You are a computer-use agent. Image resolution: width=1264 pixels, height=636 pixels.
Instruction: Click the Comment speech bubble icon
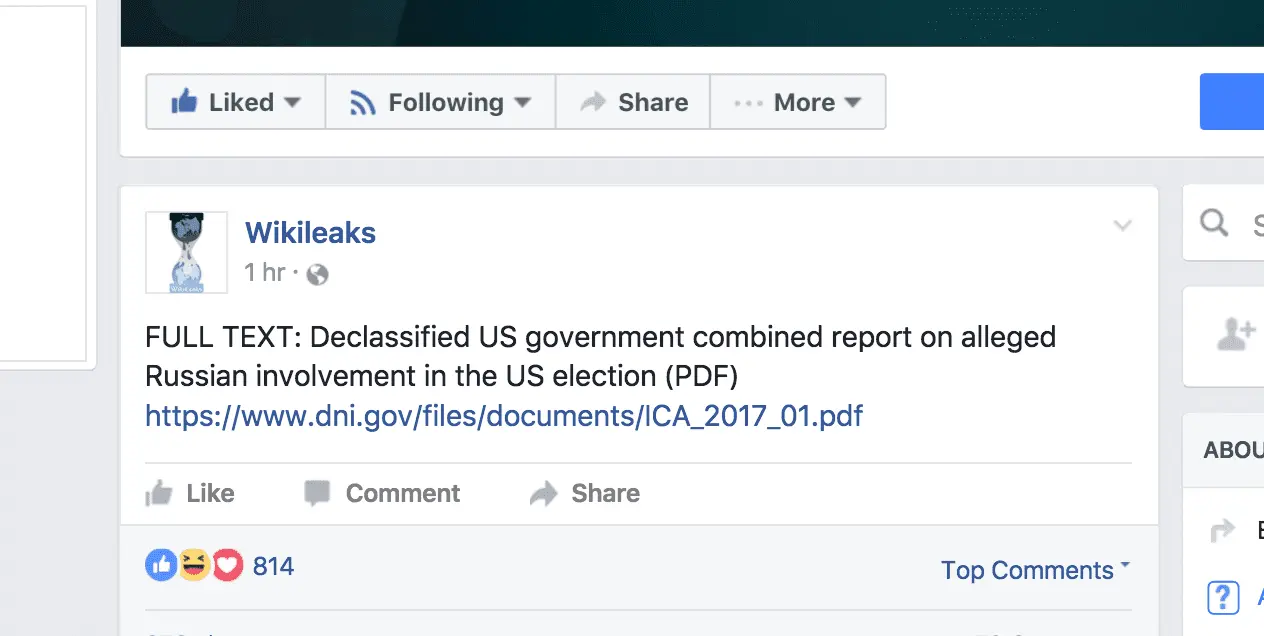(x=317, y=493)
